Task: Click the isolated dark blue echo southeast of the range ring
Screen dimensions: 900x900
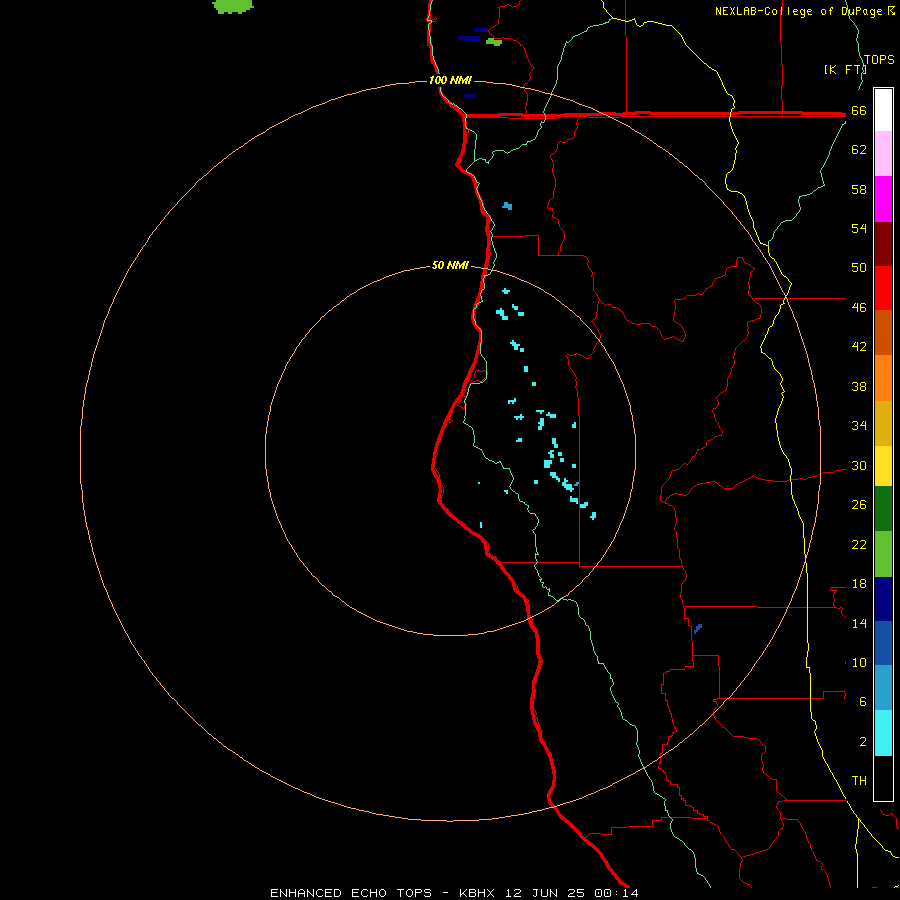Action: [x=698, y=629]
